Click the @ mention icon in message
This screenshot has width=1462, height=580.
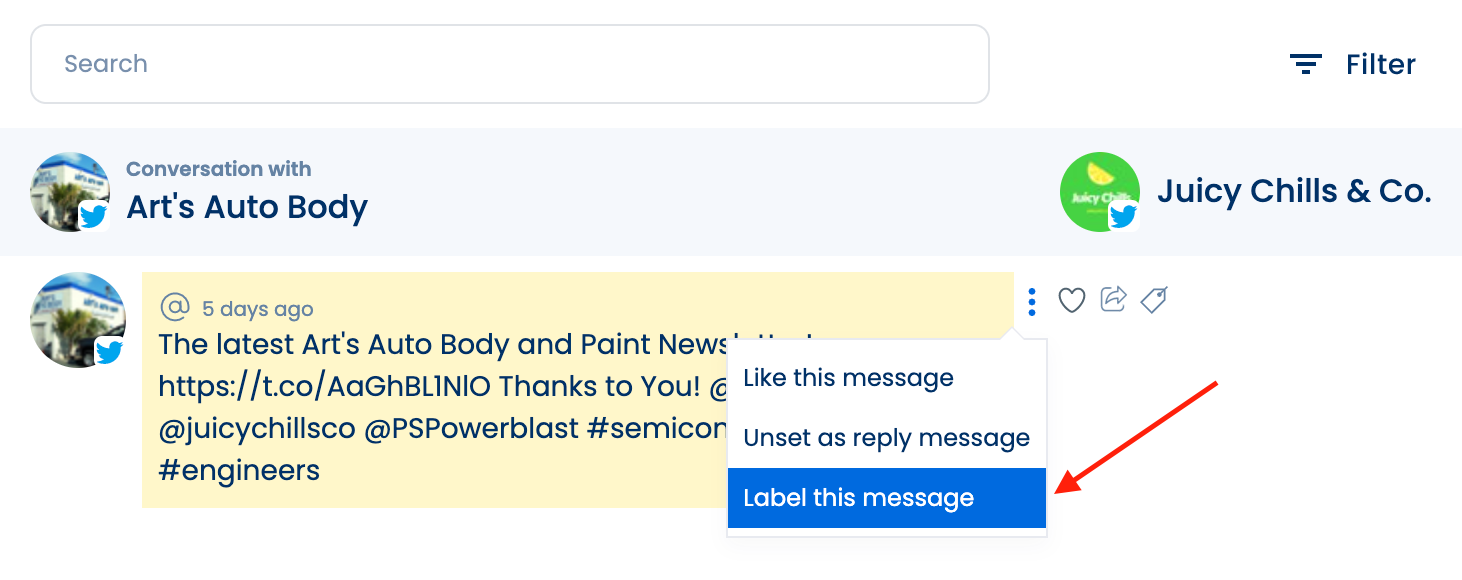pyautogui.click(x=175, y=306)
